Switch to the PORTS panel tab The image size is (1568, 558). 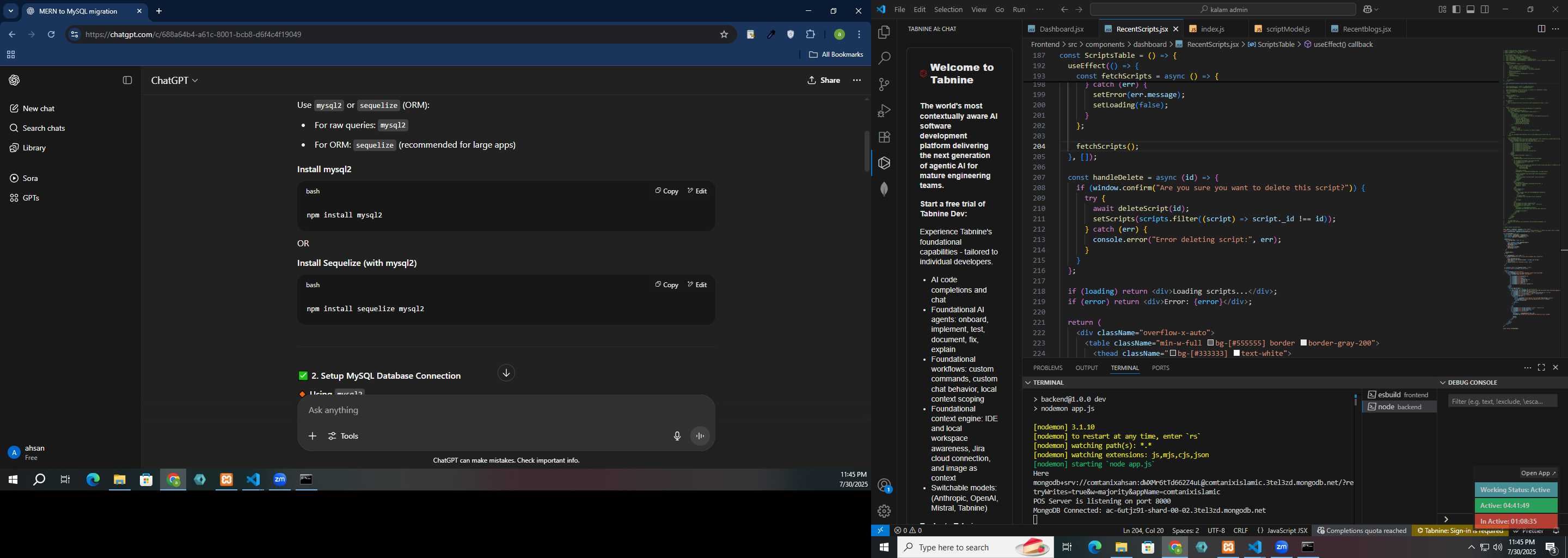1160,368
